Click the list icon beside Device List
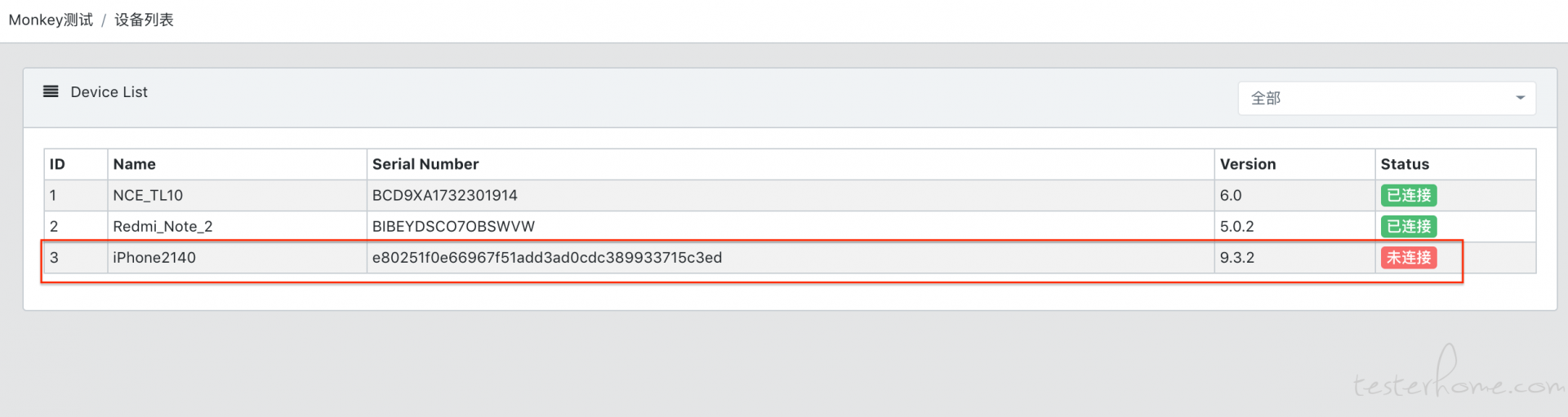 (51, 91)
